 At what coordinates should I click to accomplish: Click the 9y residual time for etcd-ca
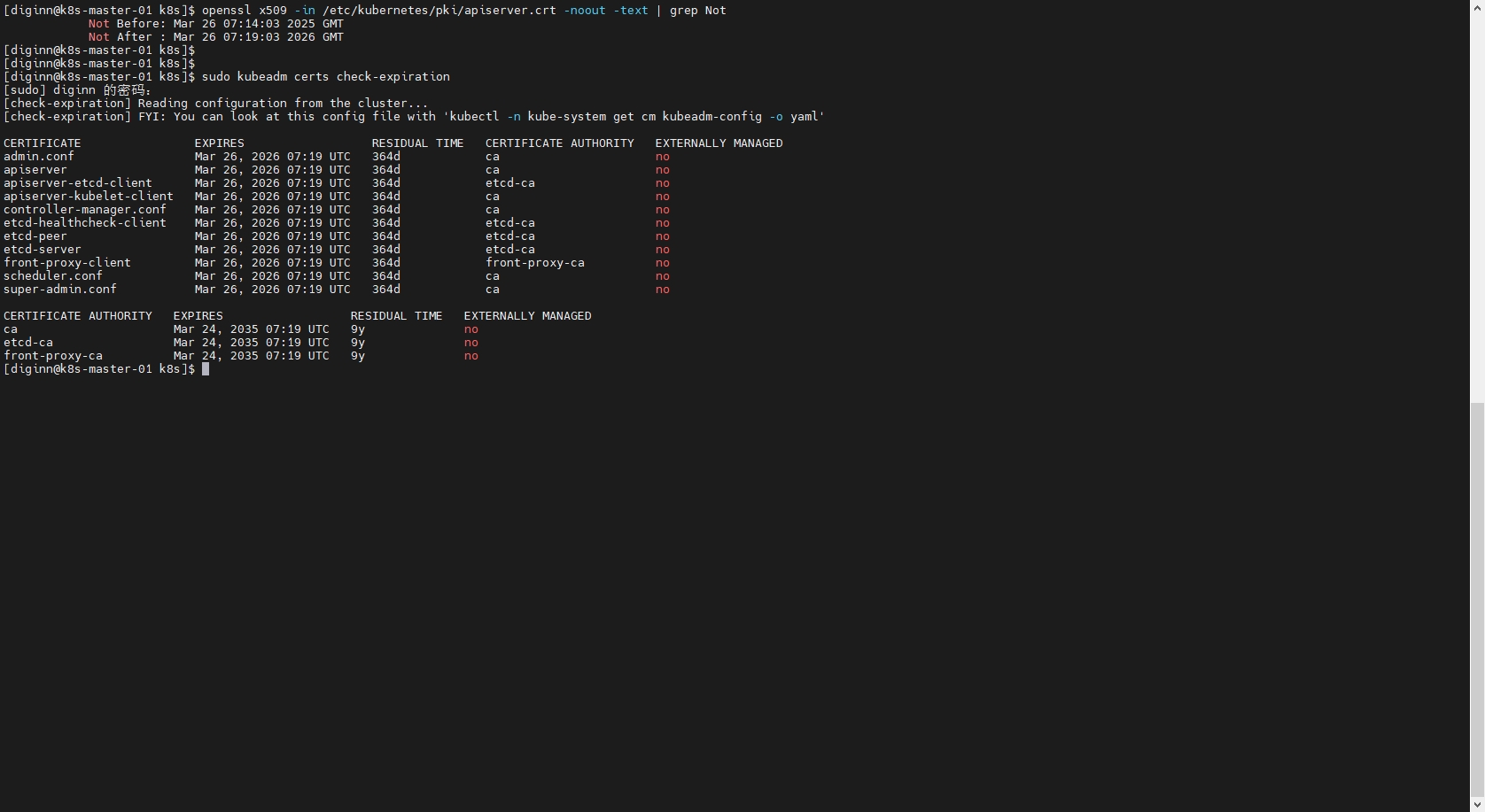pyautogui.click(x=358, y=343)
